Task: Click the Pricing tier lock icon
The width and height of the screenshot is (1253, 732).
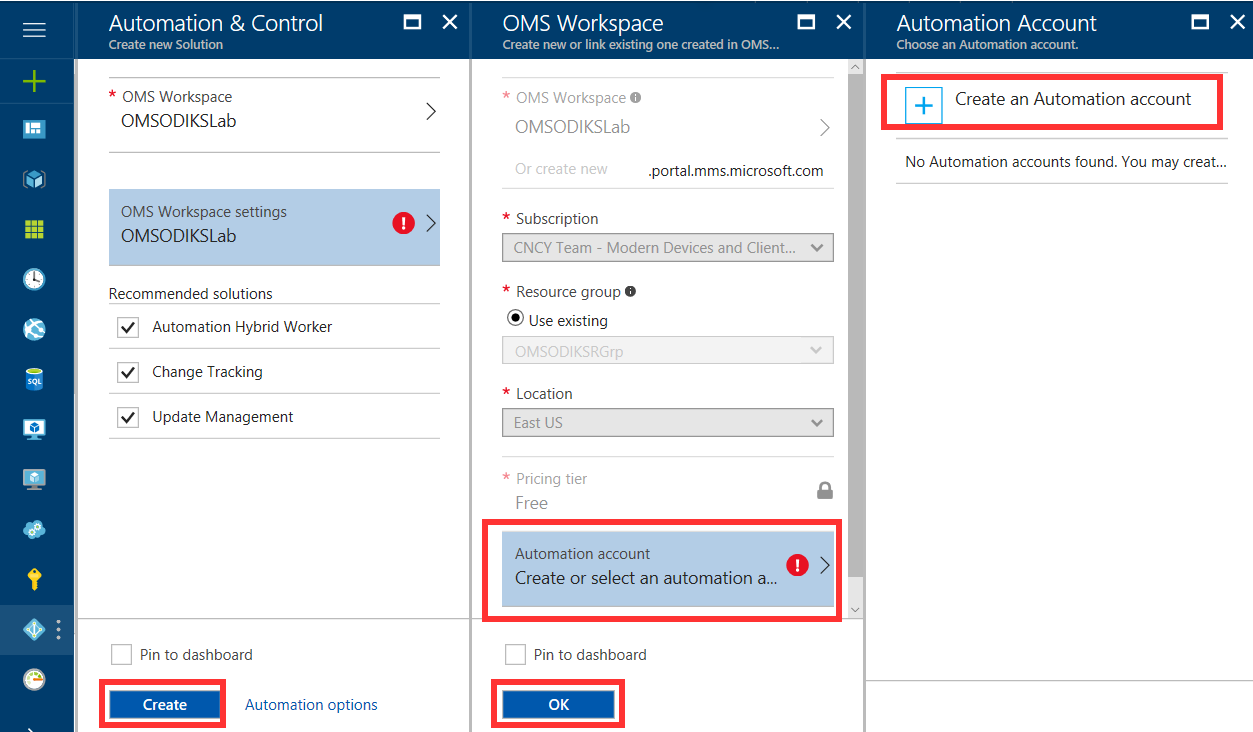Action: pos(825,490)
